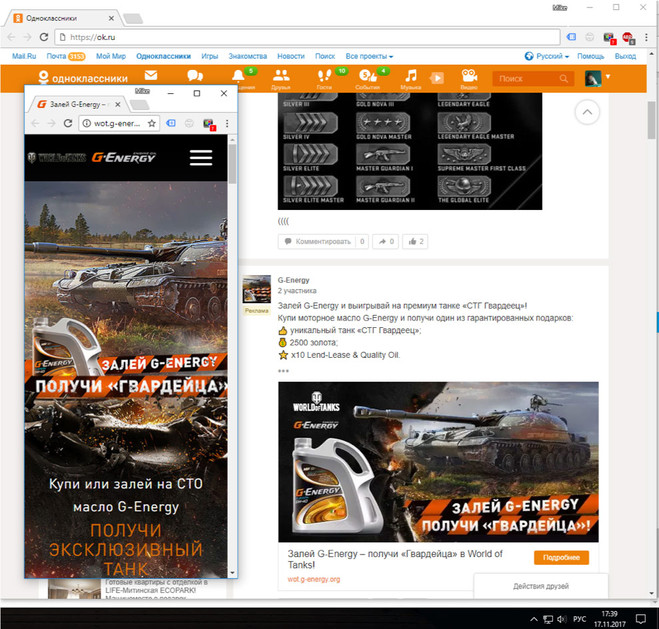Open Знакомства in top bar
Viewport: 659px width, 629px height.
248,56
